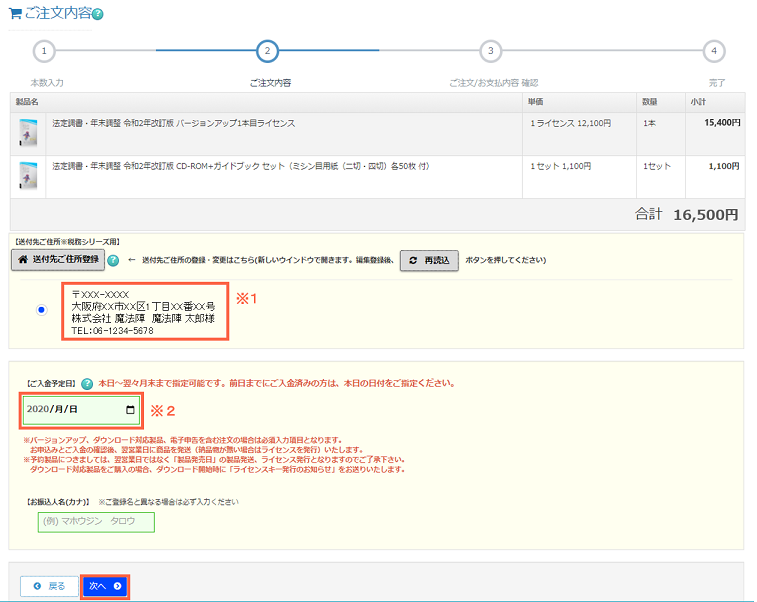
Task: Click the 大阪府 address block with 魔法陣 太郎様
Action: [x=144, y=312]
